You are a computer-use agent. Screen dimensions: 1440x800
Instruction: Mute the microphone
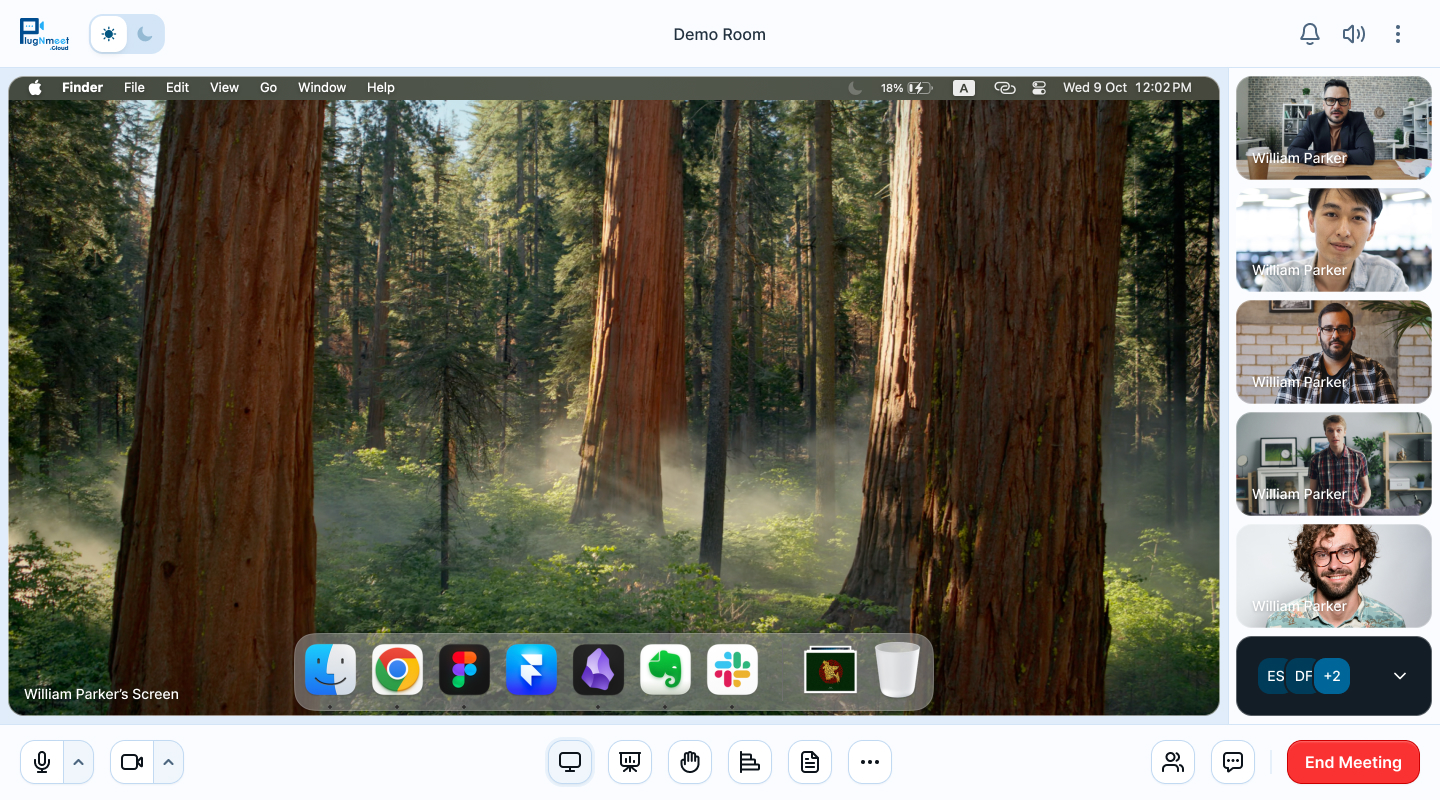(41, 761)
